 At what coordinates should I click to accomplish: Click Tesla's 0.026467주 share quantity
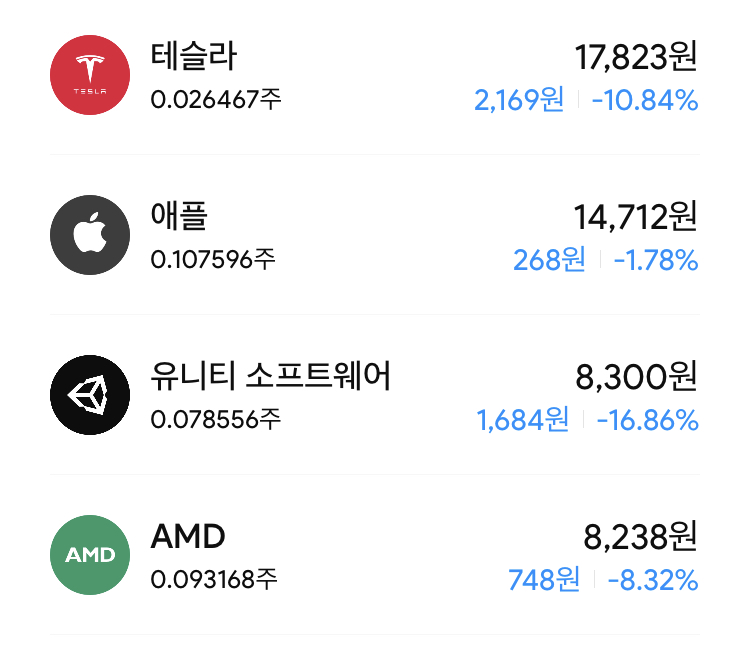click(216, 99)
